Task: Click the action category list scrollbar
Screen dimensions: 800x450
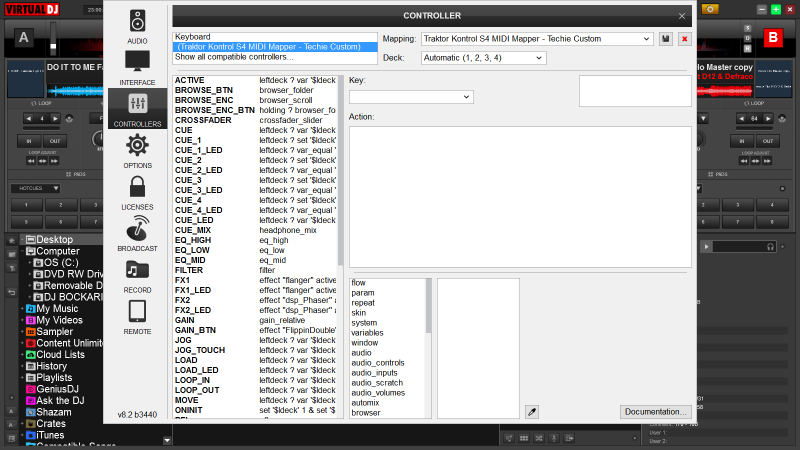Action: tap(429, 306)
